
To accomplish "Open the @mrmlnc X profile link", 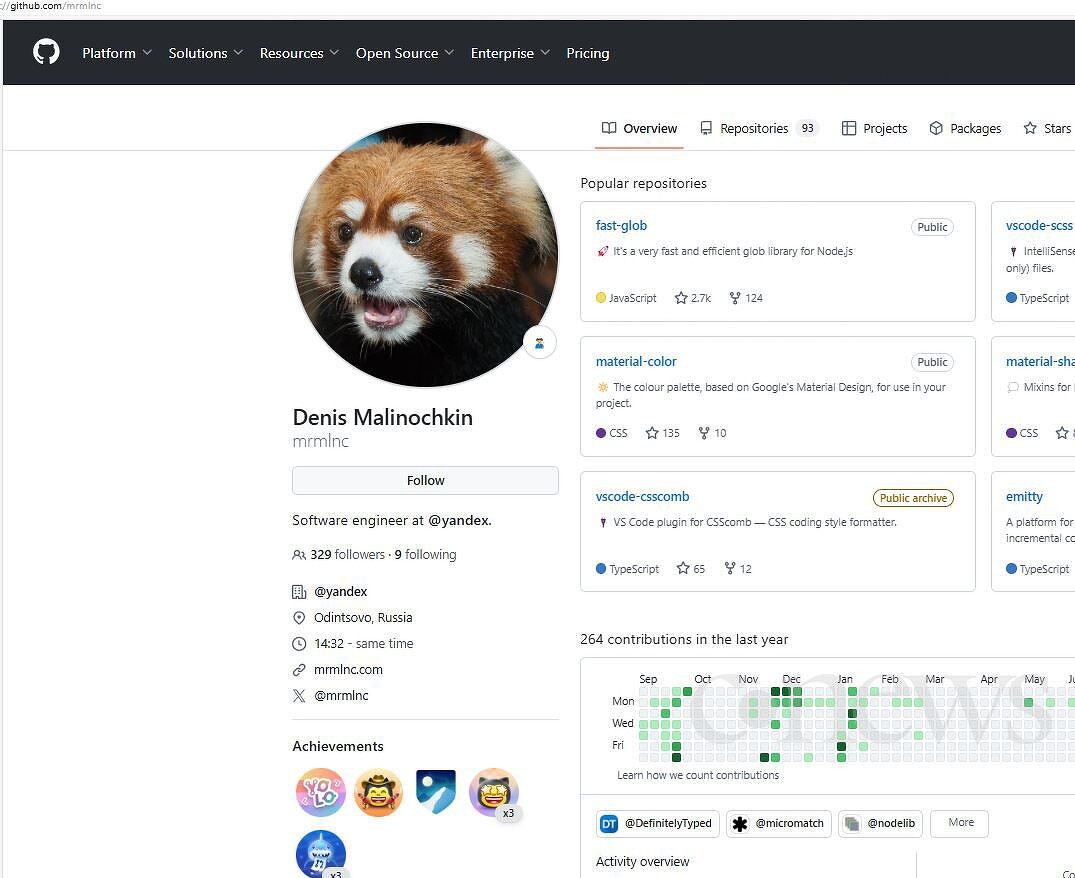I will point(341,696).
